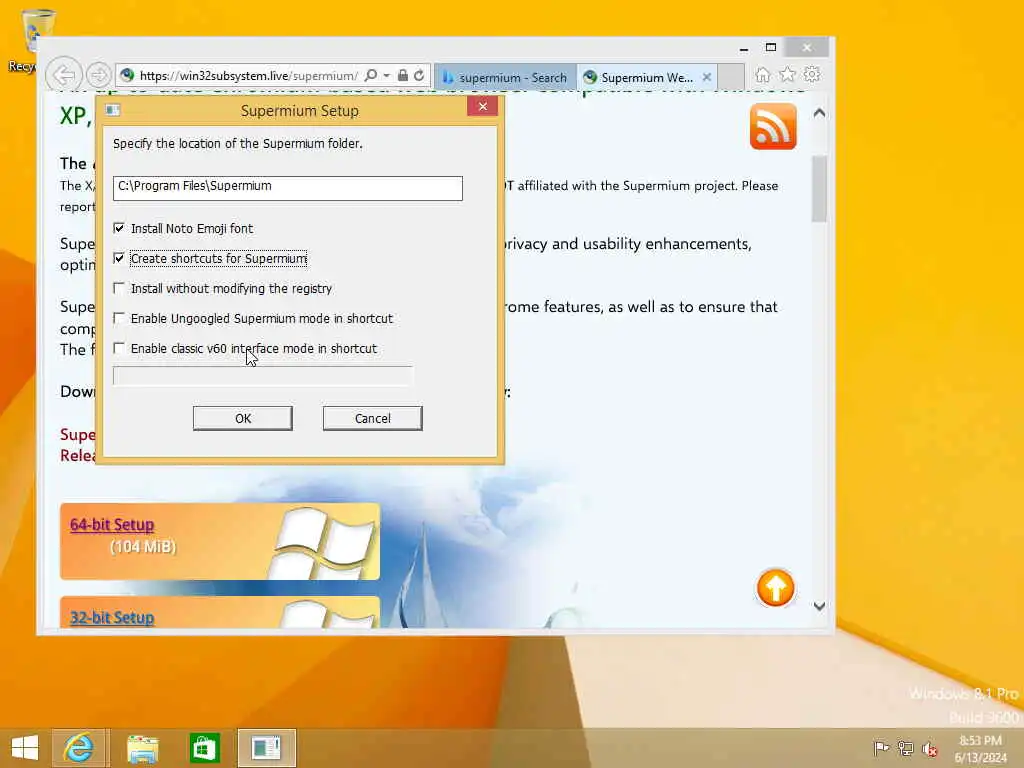Image resolution: width=1024 pixels, height=768 pixels.
Task: Open a new blank tab
Action: click(731, 77)
